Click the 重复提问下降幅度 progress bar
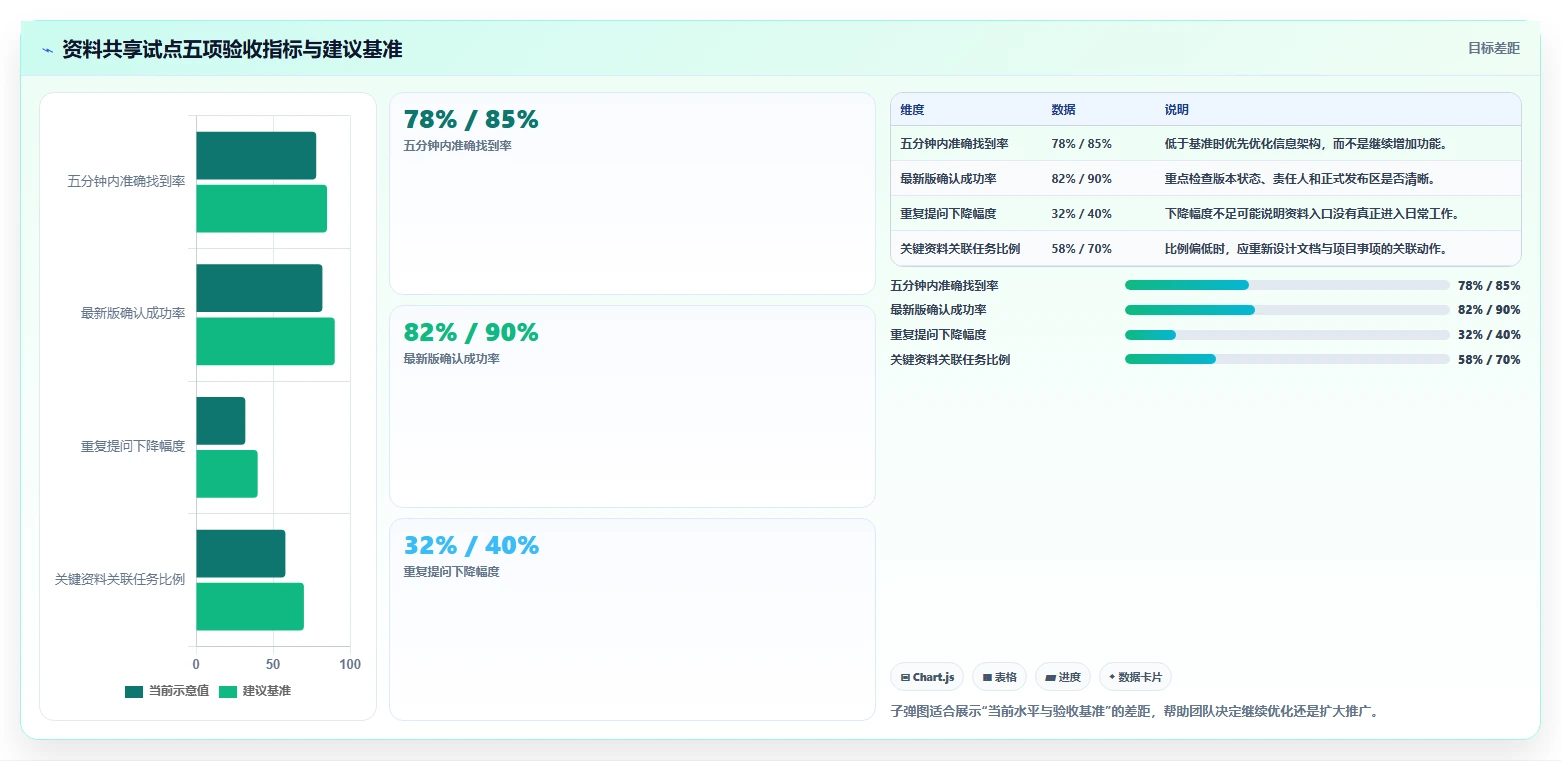The image size is (1561, 761). pos(1287,335)
